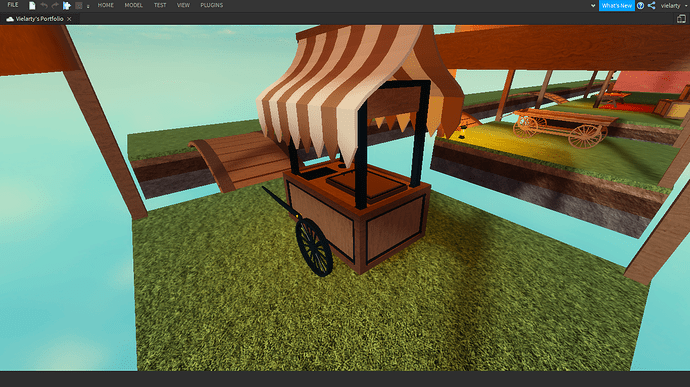Switch to the TEST ribbon tab

[x=160, y=5]
